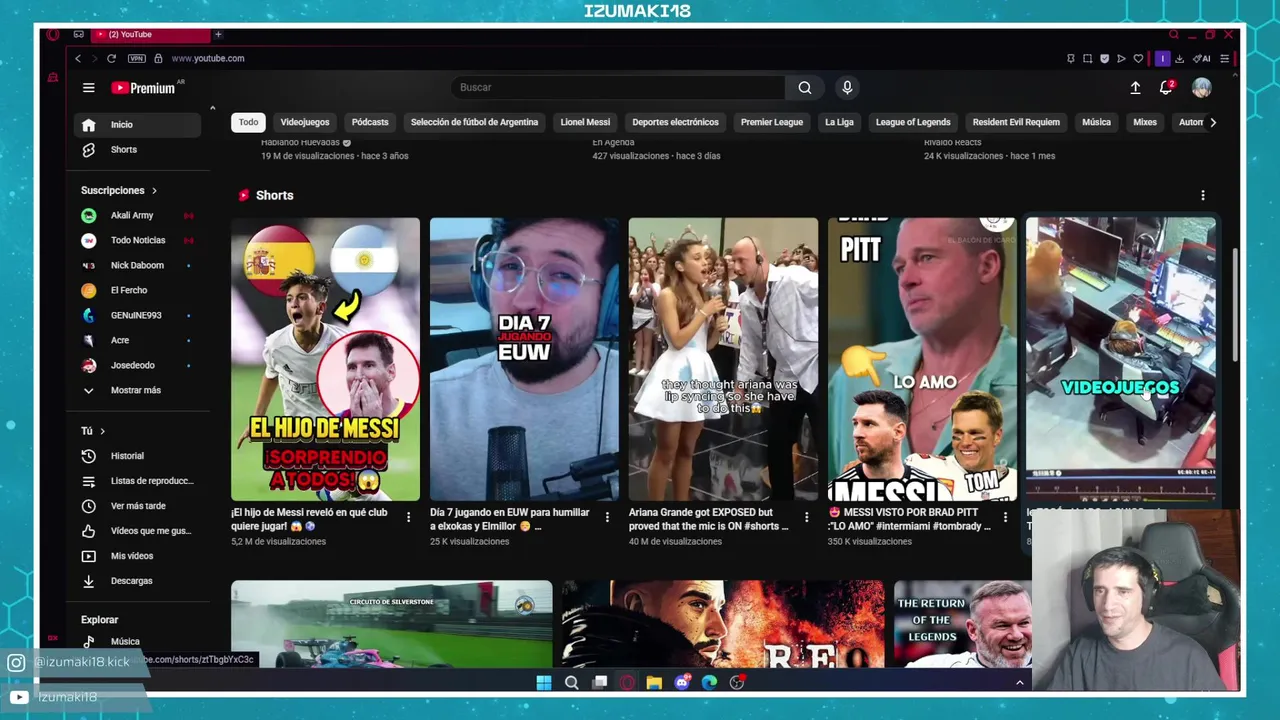Screen dimensions: 1280x720
Task: Show hidden system tray icons chevron
Action: (x=1020, y=683)
